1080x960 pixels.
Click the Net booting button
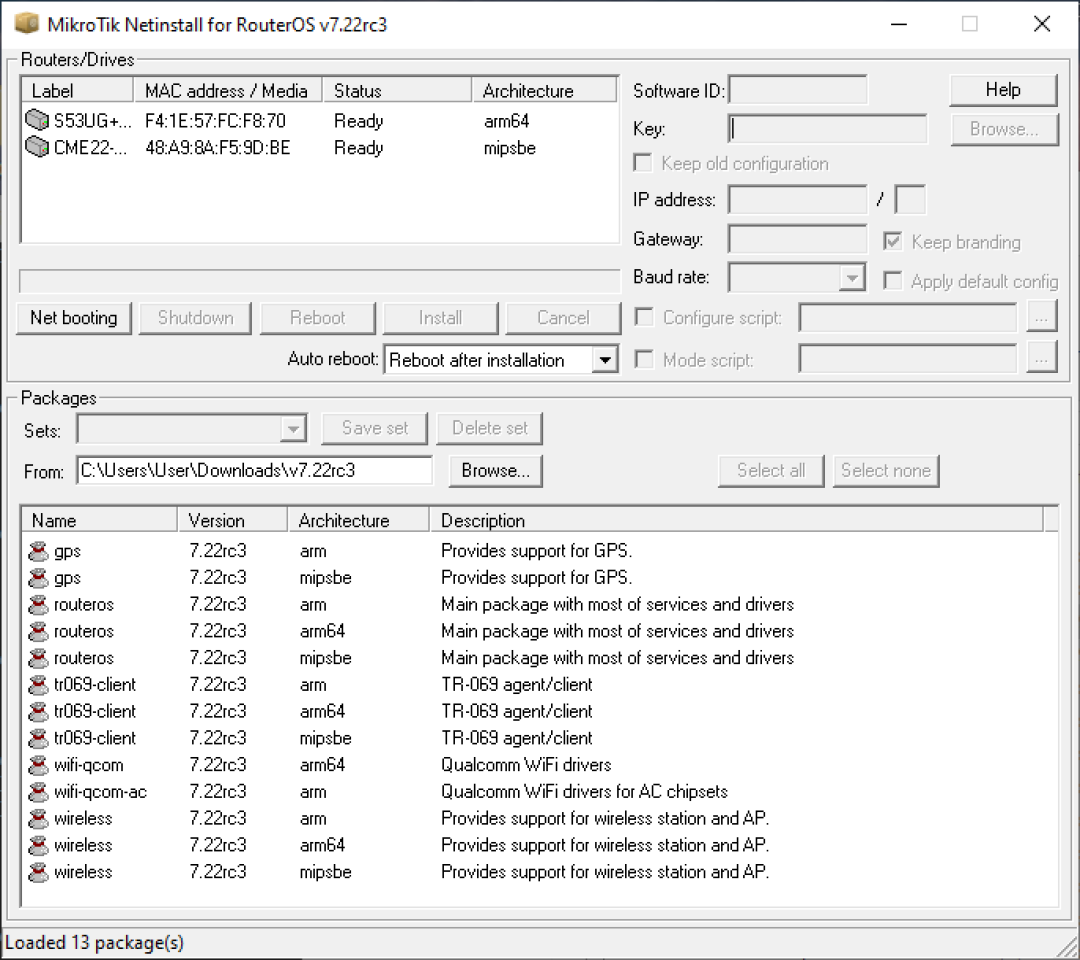pyautogui.click(x=74, y=317)
